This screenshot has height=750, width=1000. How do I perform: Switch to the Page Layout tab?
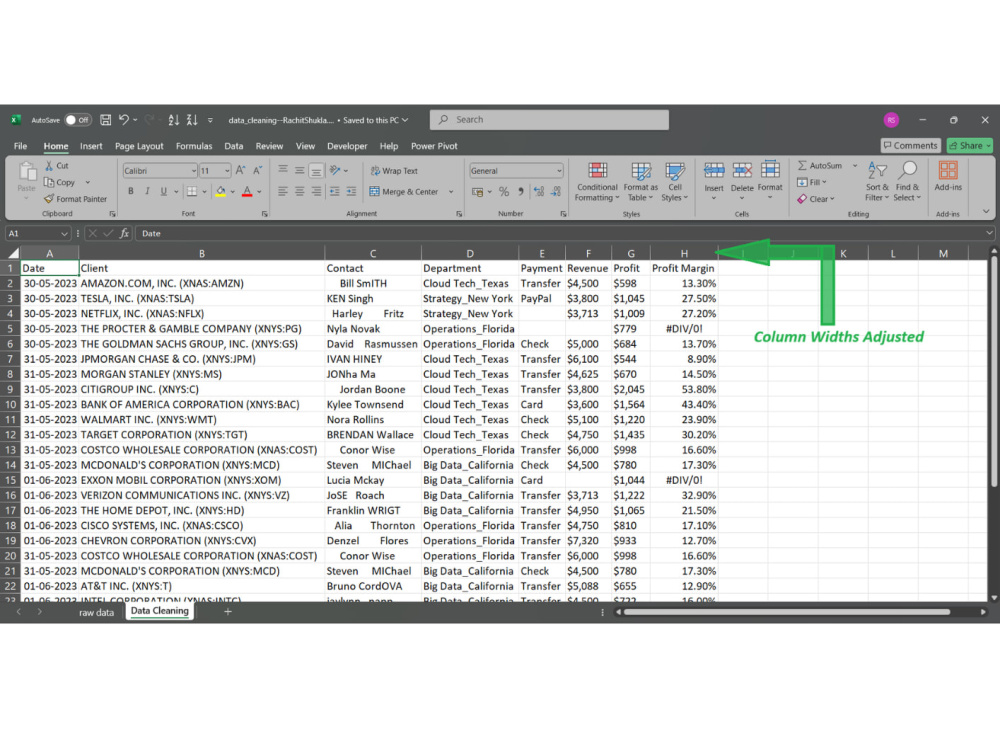pos(139,146)
